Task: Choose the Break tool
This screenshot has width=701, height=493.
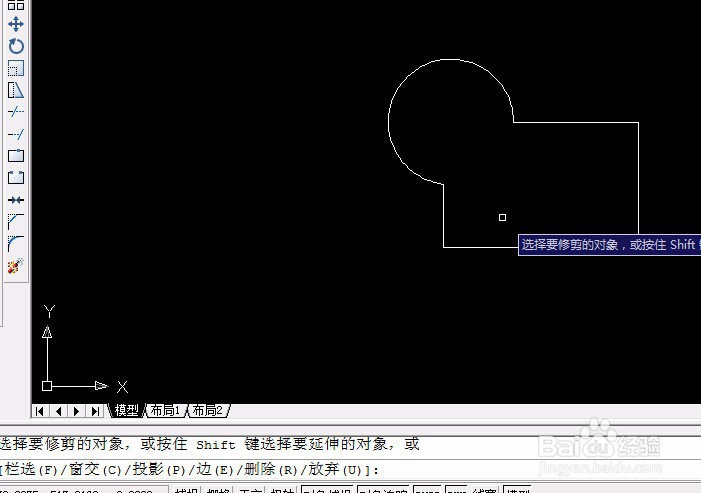Action: pos(16,177)
